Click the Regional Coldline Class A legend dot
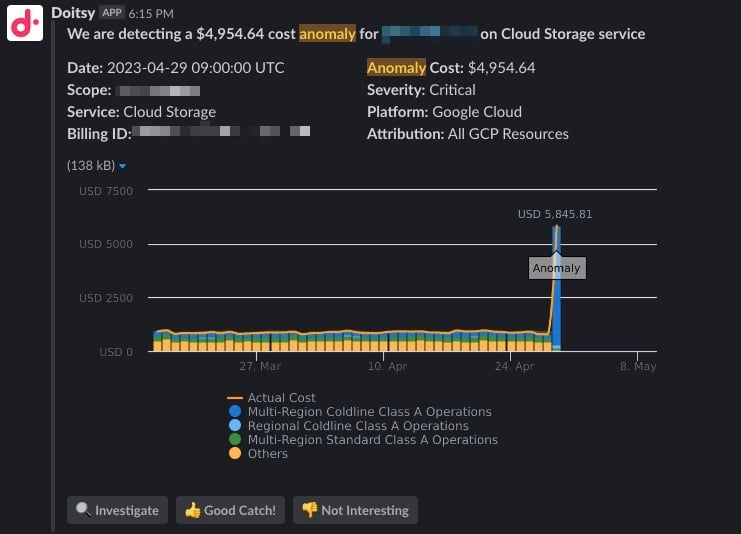 (235, 425)
